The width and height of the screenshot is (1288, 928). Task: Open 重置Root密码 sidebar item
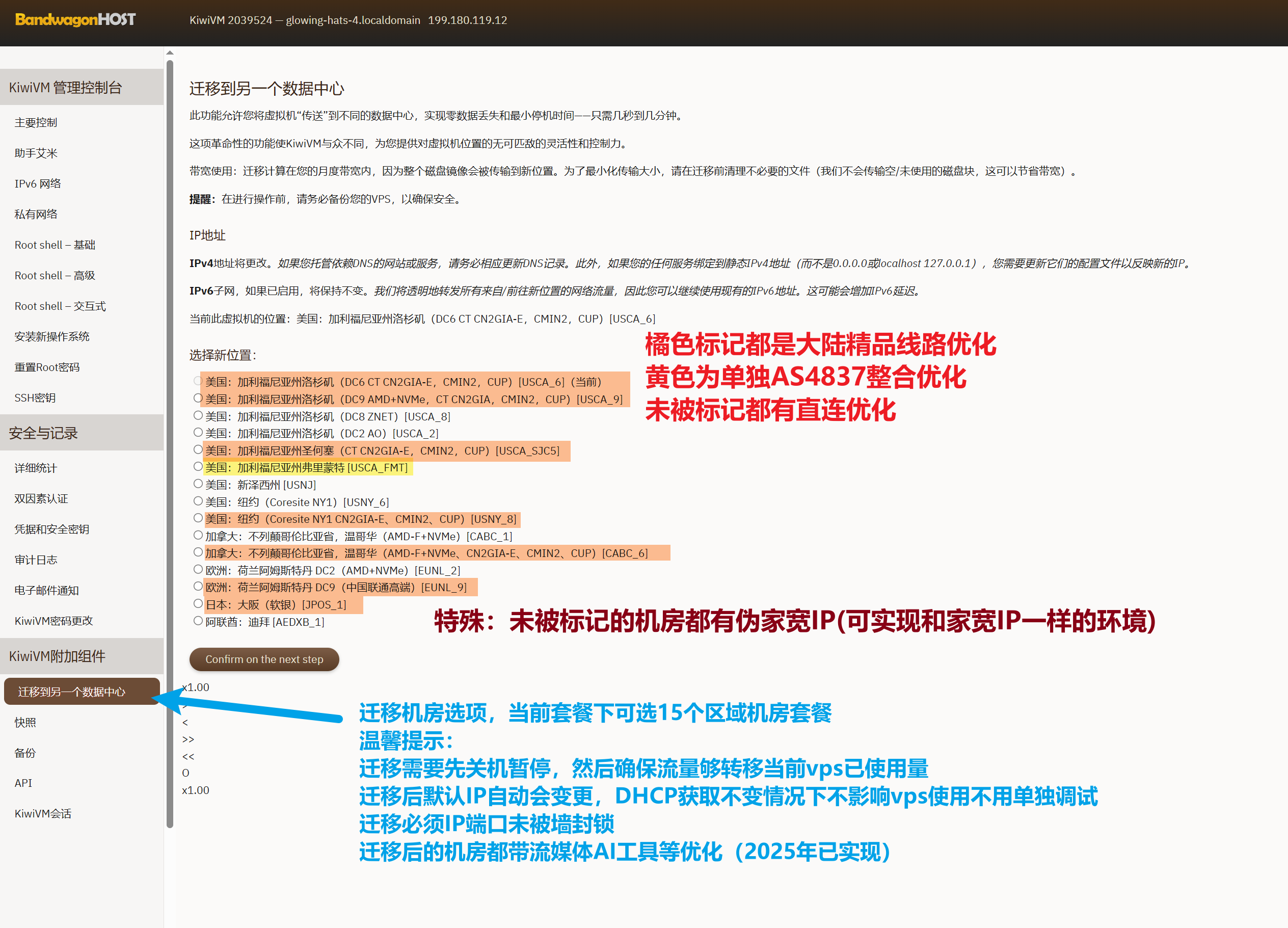pos(47,367)
